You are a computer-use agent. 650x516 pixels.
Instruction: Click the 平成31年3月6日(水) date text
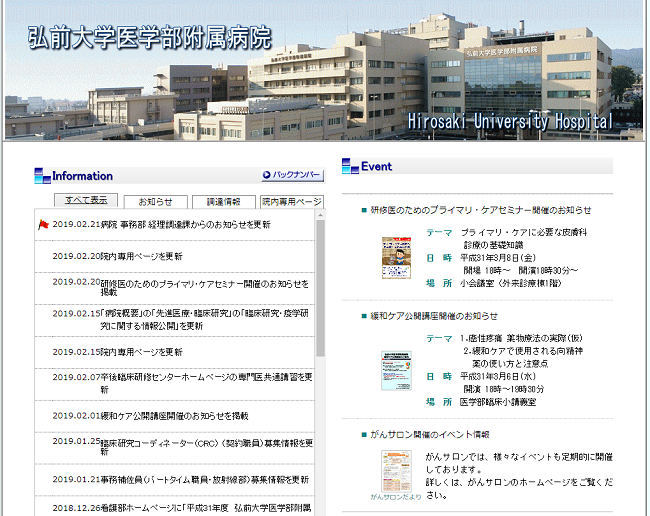(x=498, y=376)
